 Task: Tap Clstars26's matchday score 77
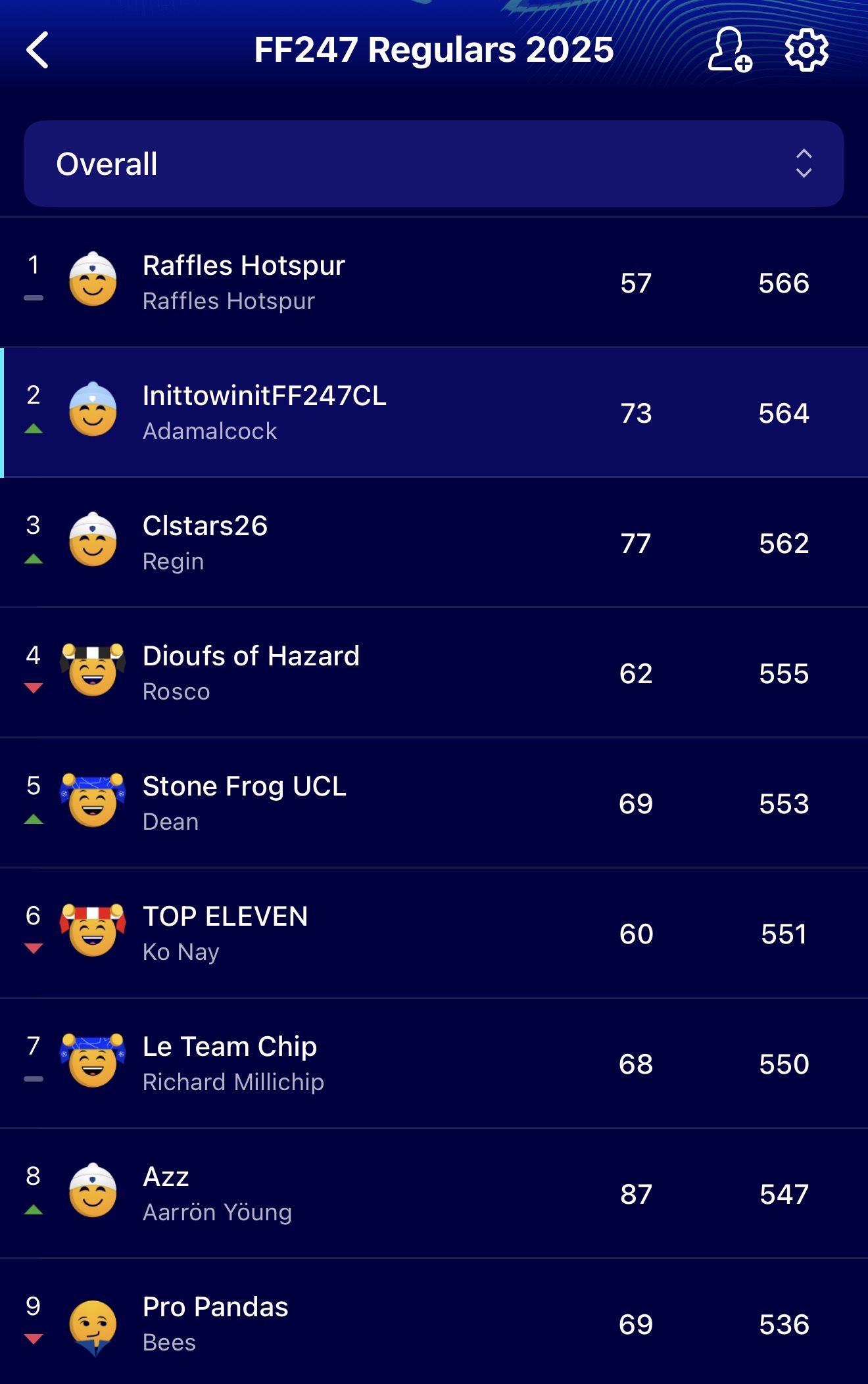(636, 544)
